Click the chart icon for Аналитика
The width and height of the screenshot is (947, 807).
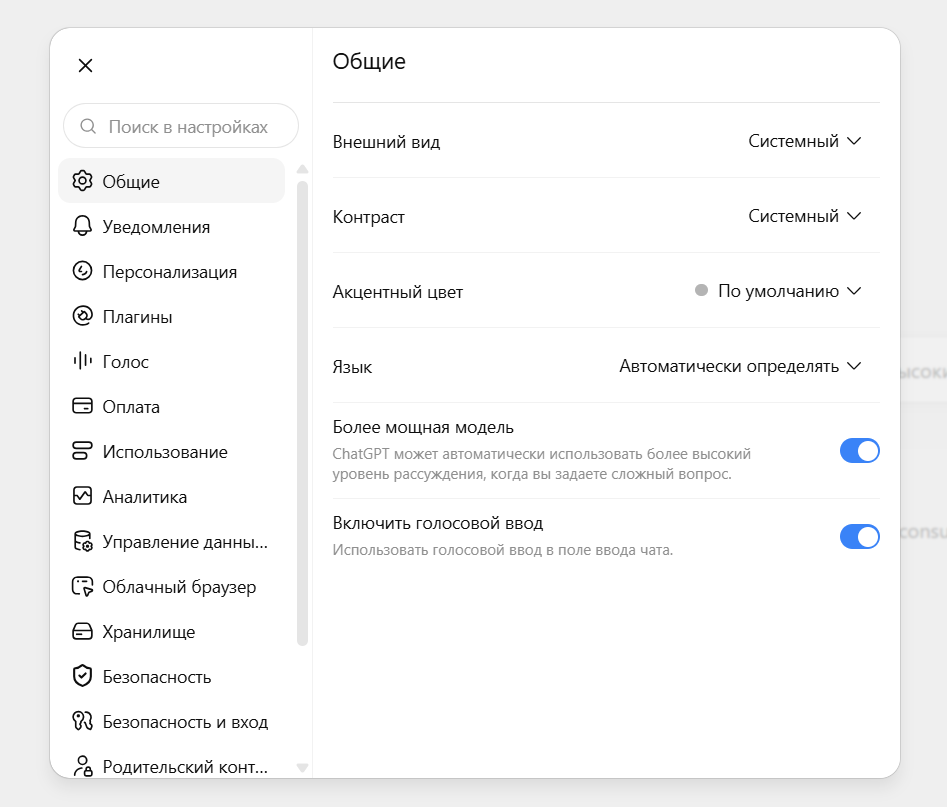tap(82, 496)
